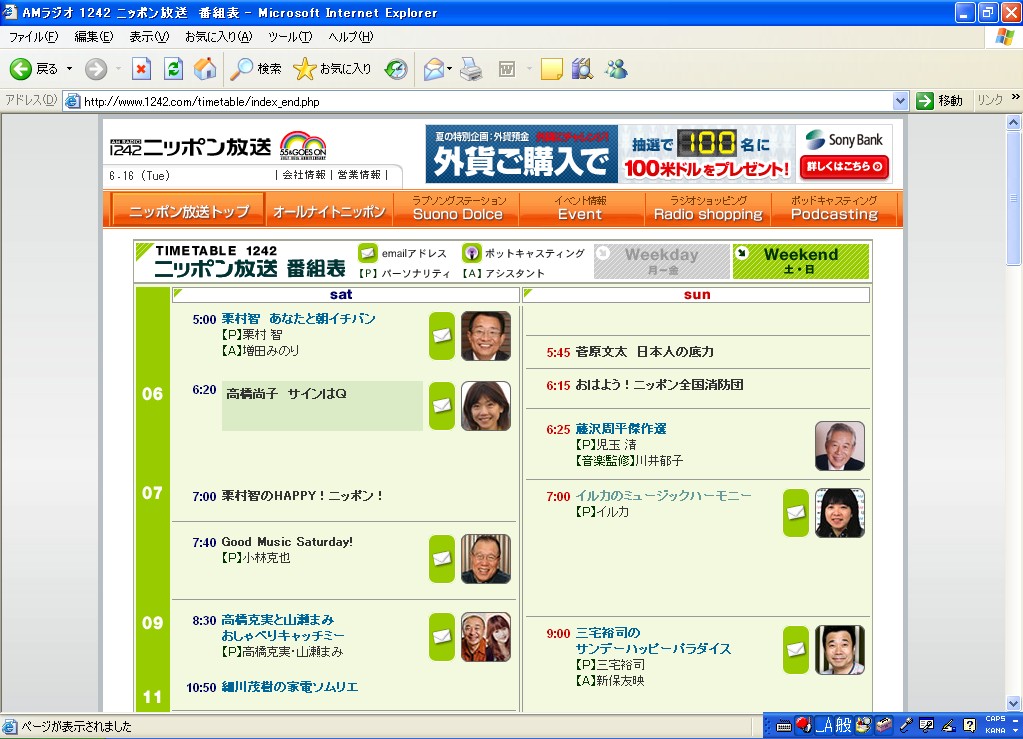The width and height of the screenshot is (1023, 739).
Task: Refresh the page with the toolbar icon
Action: [x=173, y=69]
